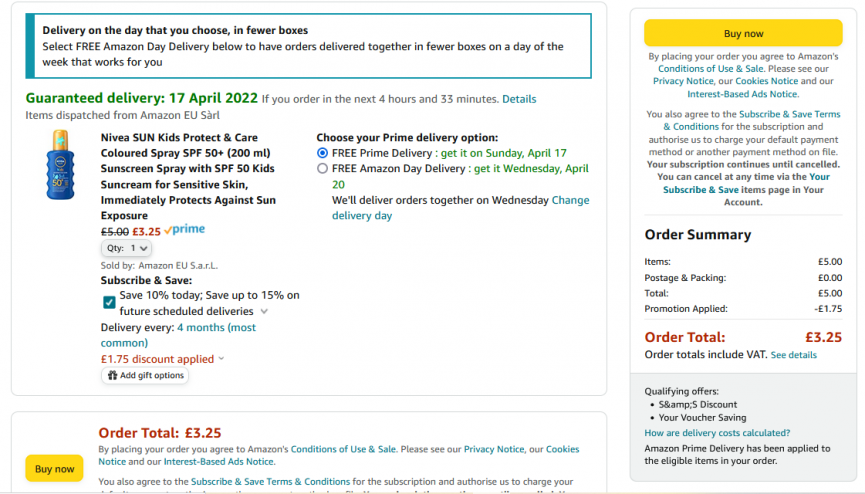The height and width of the screenshot is (494, 865).
Task: Select FREE Amazon Day Delivery option
Action: tap(322, 168)
